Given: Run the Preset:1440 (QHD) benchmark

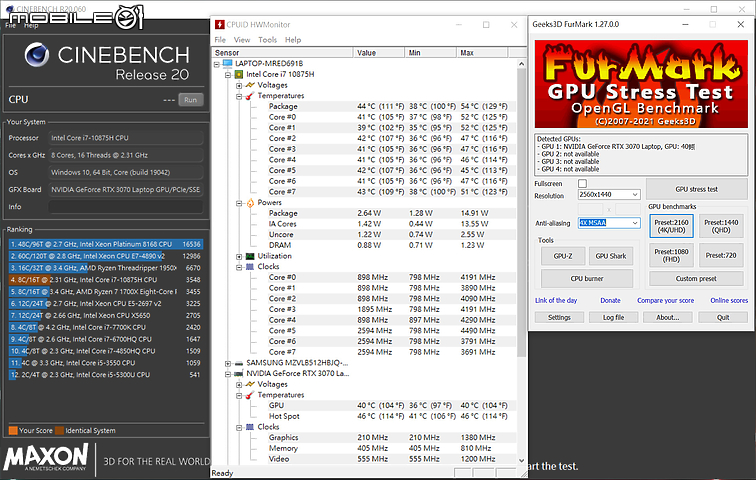Looking at the screenshot, I should click(x=721, y=226).
